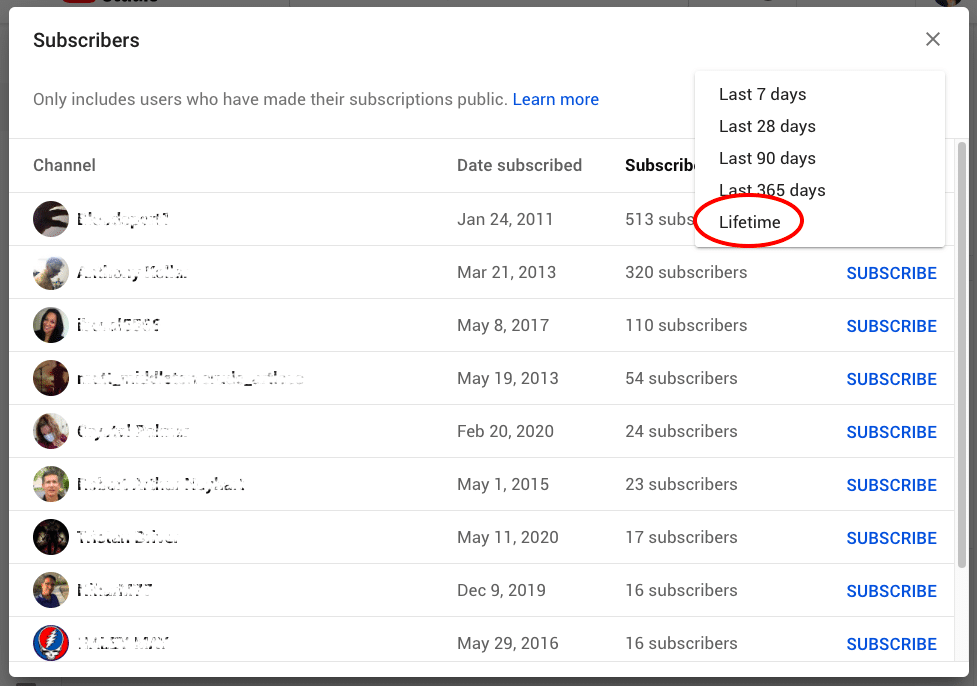Open the avatar of the May 11, 2020 subscriber

51,537
